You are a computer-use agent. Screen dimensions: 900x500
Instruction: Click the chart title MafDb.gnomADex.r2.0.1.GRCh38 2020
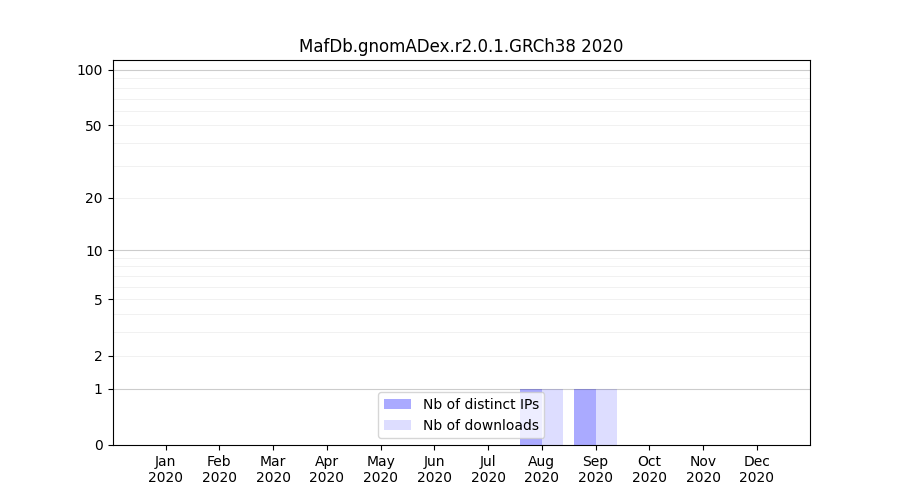pos(461,46)
